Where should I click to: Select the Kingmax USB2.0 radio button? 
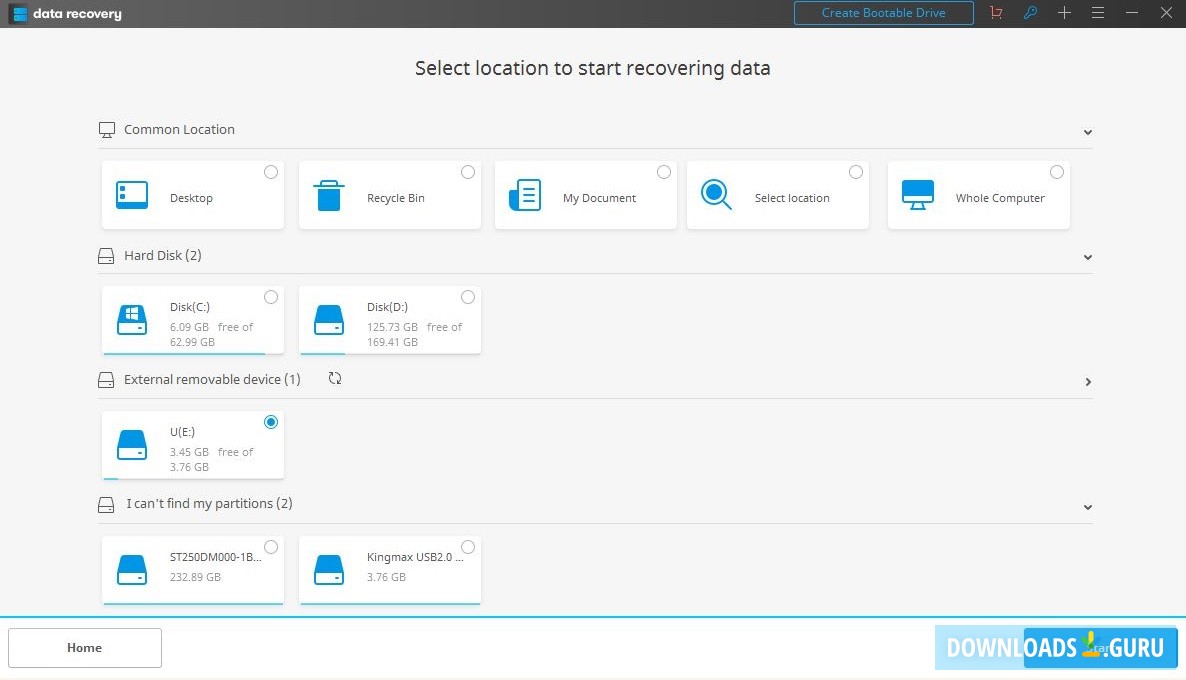pos(467,546)
